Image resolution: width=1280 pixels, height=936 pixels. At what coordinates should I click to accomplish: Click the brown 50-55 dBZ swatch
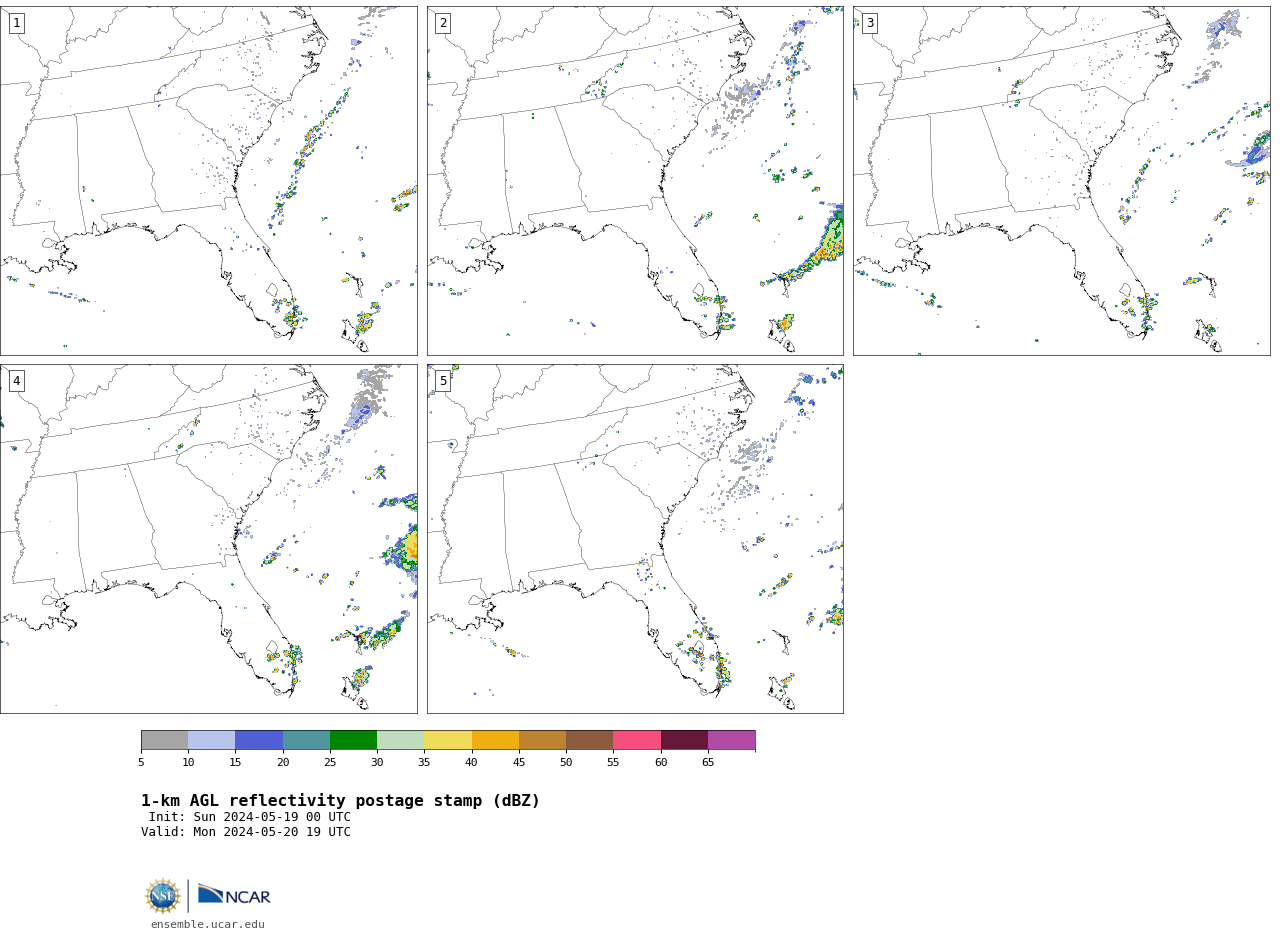coord(590,740)
